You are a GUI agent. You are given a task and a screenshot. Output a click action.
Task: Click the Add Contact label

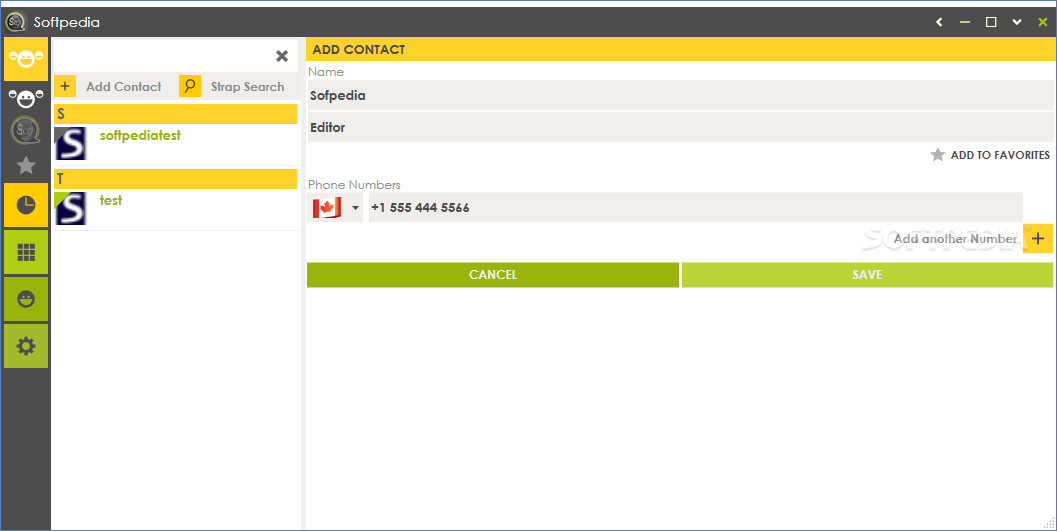point(124,86)
